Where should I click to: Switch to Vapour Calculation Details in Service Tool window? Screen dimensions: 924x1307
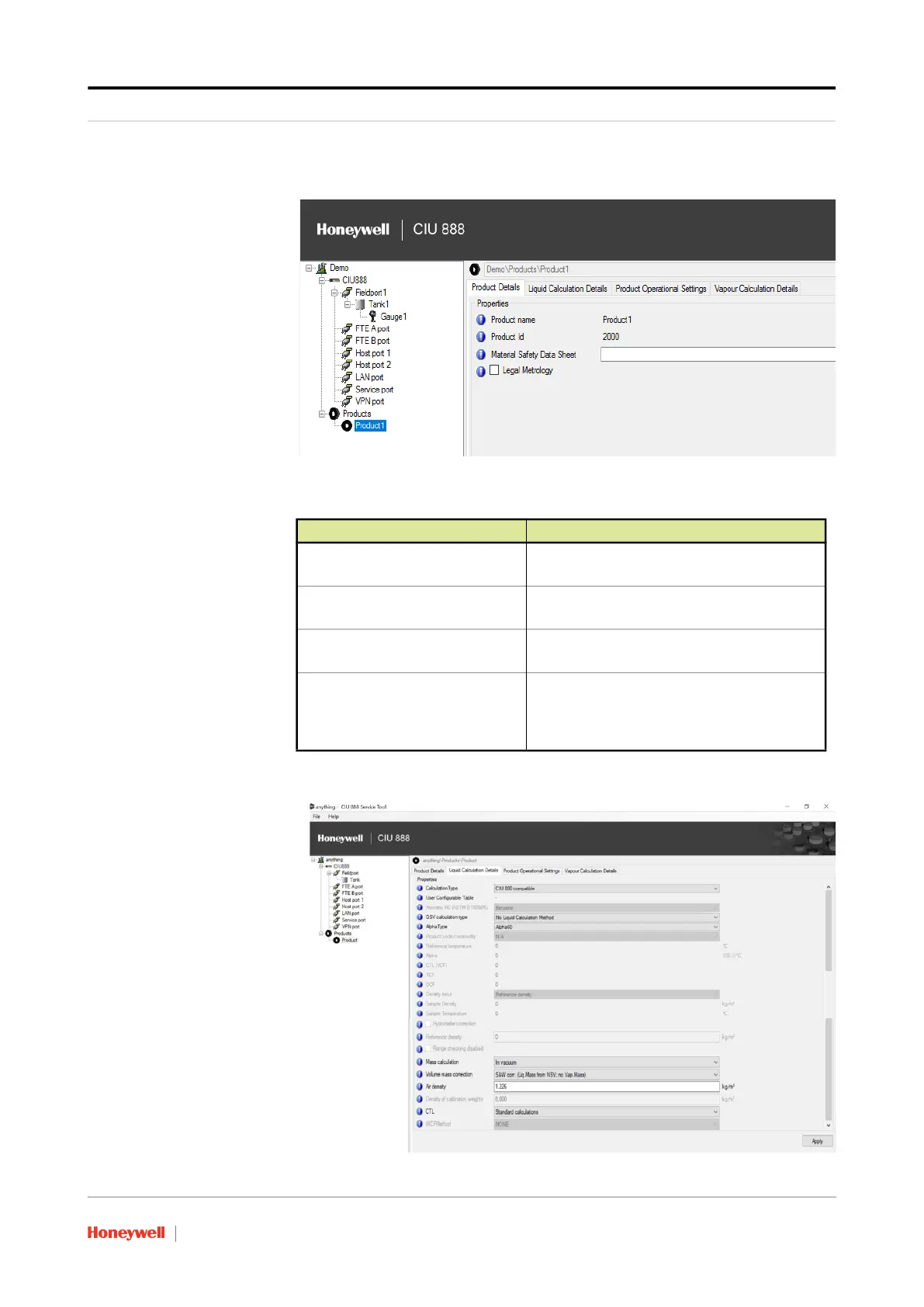click(x=591, y=871)
